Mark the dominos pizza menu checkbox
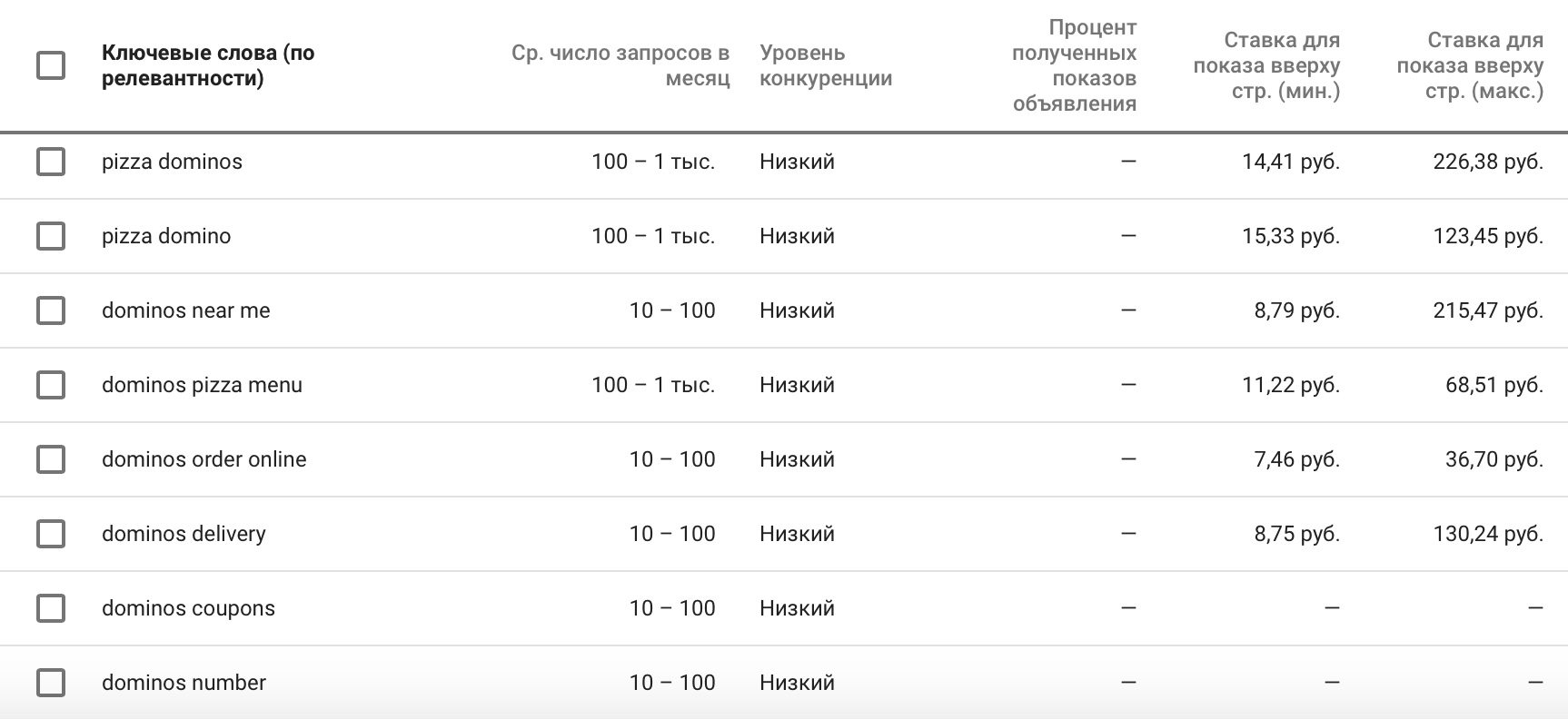 click(x=51, y=385)
